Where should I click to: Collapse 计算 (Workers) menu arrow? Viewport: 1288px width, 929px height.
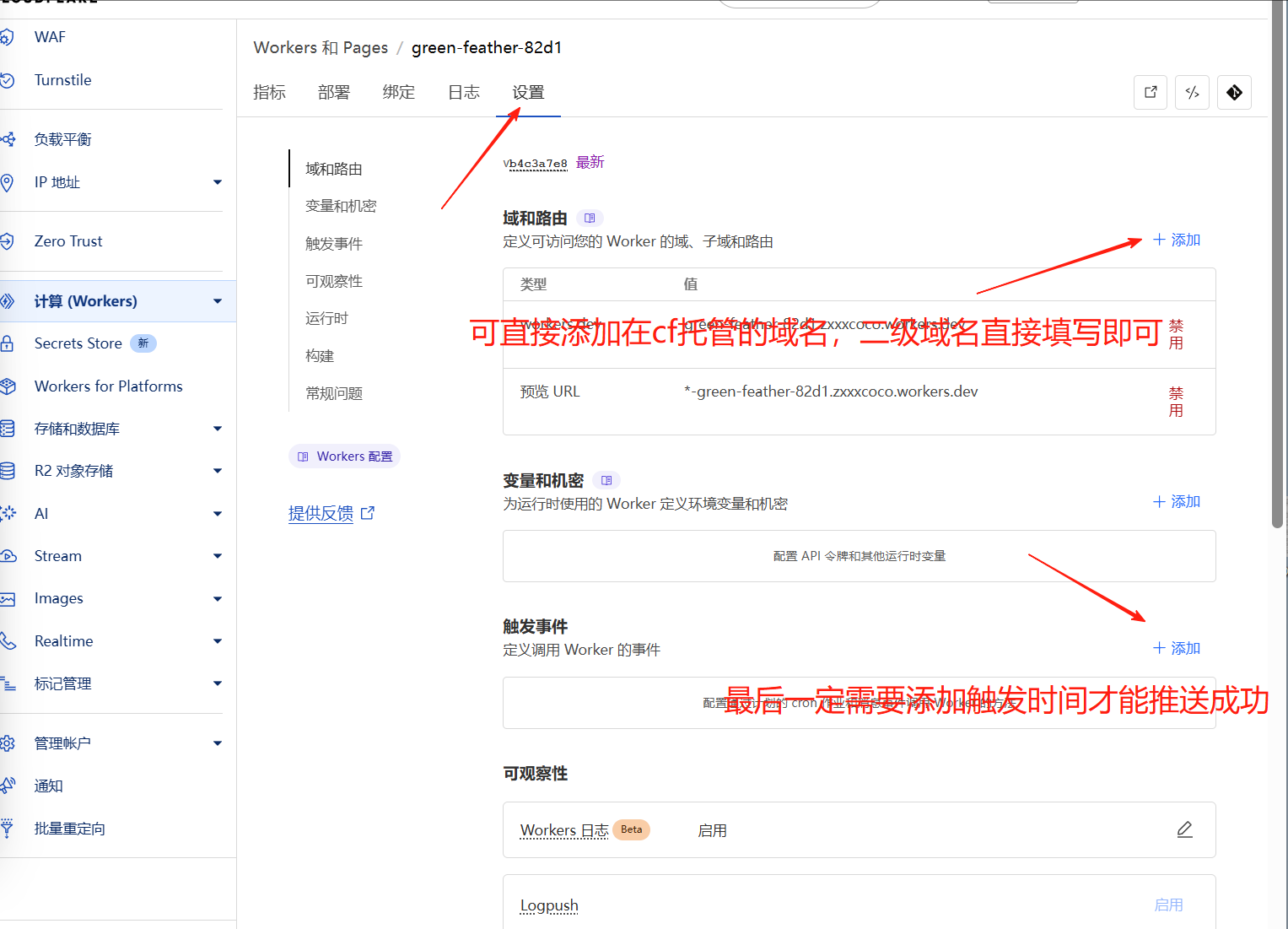[218, 301]
